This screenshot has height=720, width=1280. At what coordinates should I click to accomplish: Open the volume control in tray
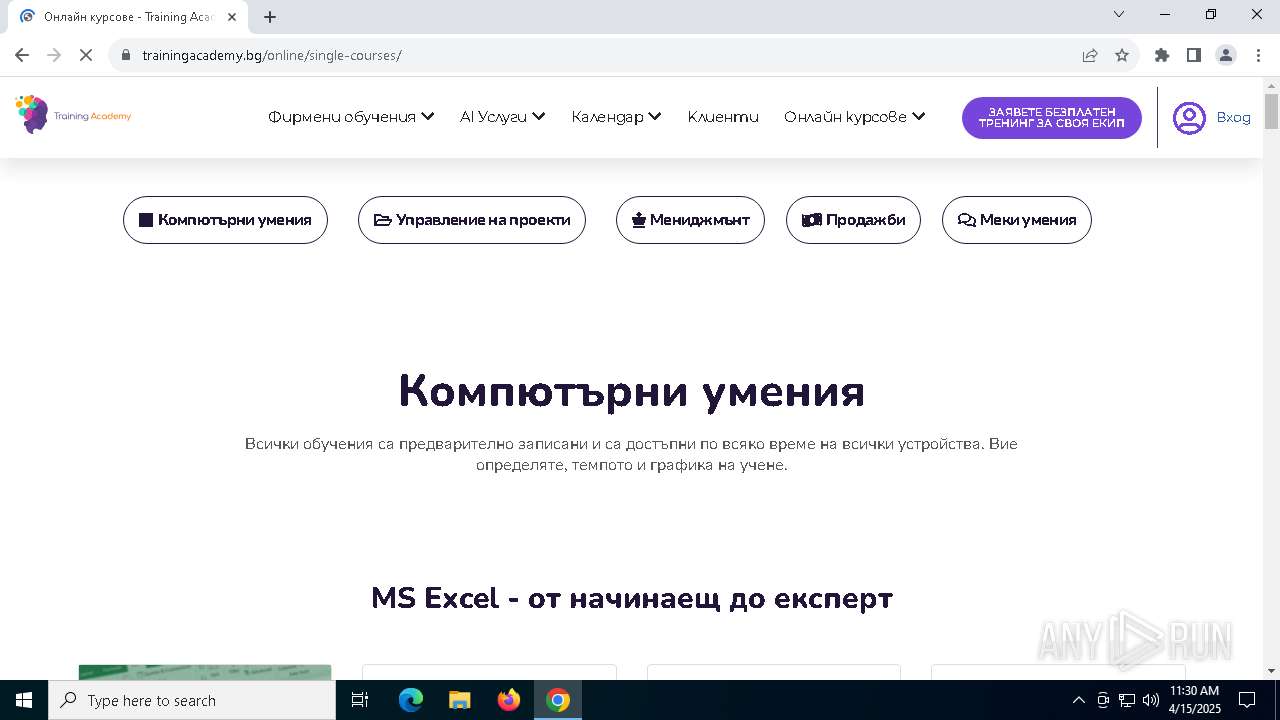pyautogui.click(x=1151, y=700)
